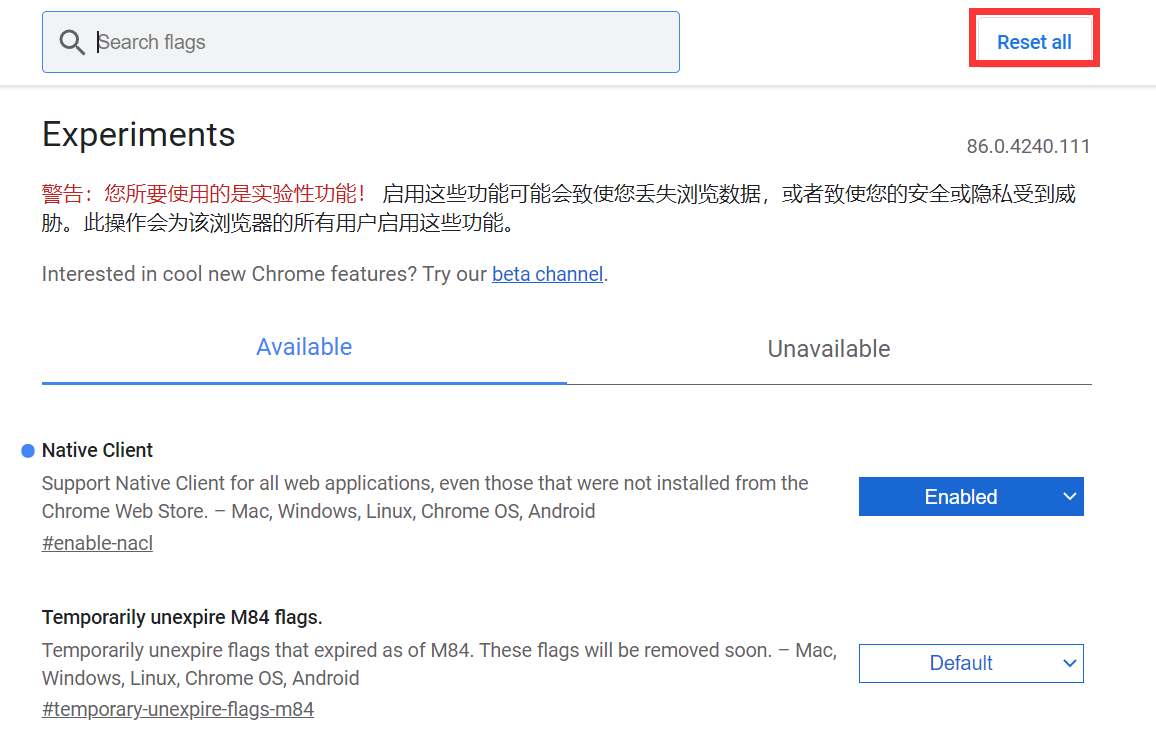Click the Temporarily unexpire M84 flags title
This screenshot has width=1156, height=744.
point(182,616)
